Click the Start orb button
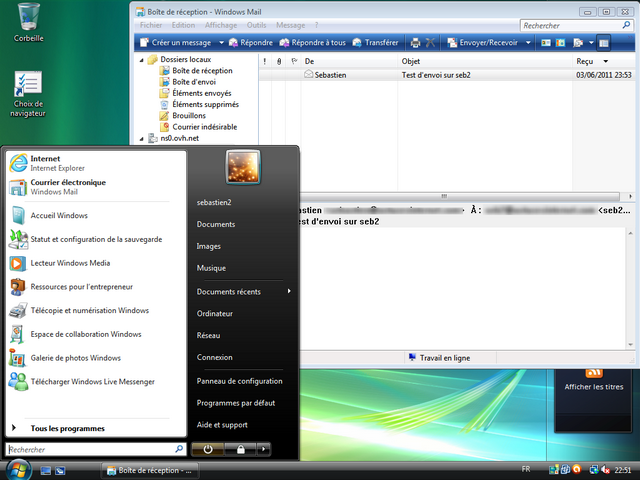The width and height of the screenshot is (640, 480). pyautogui.click(x=18, y=470)
